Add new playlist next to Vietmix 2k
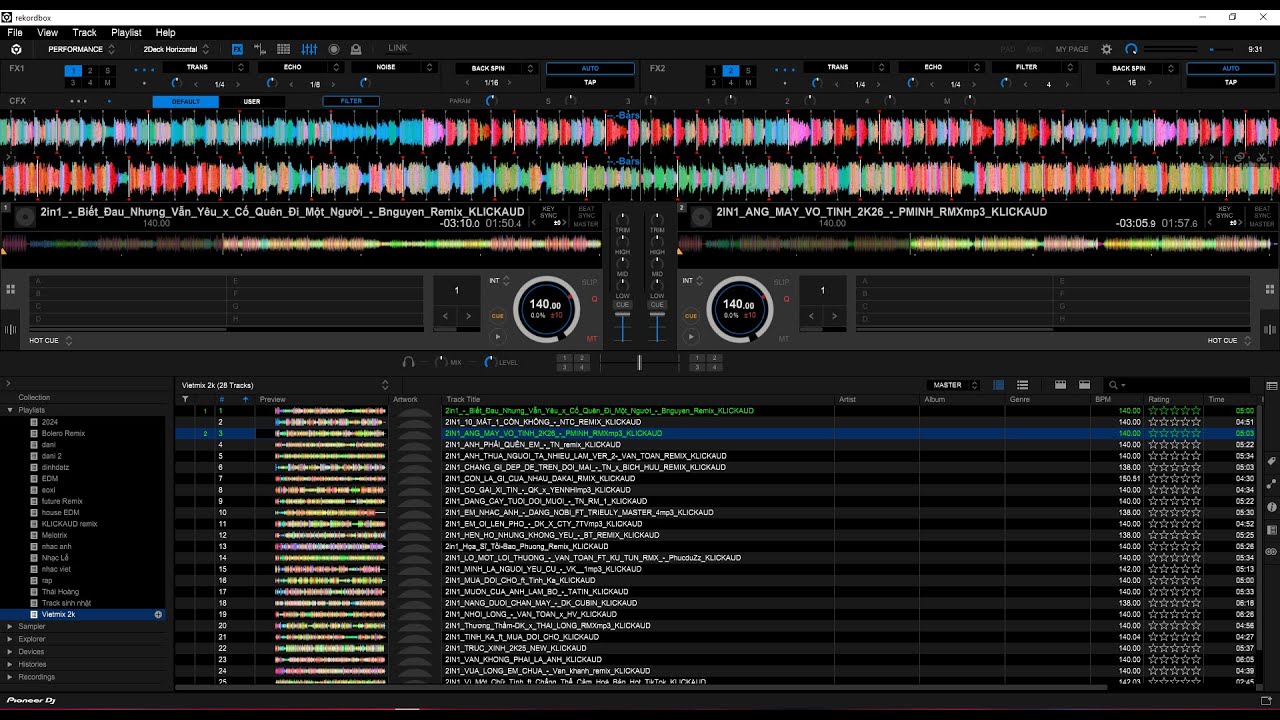 [x=158, y=615]
